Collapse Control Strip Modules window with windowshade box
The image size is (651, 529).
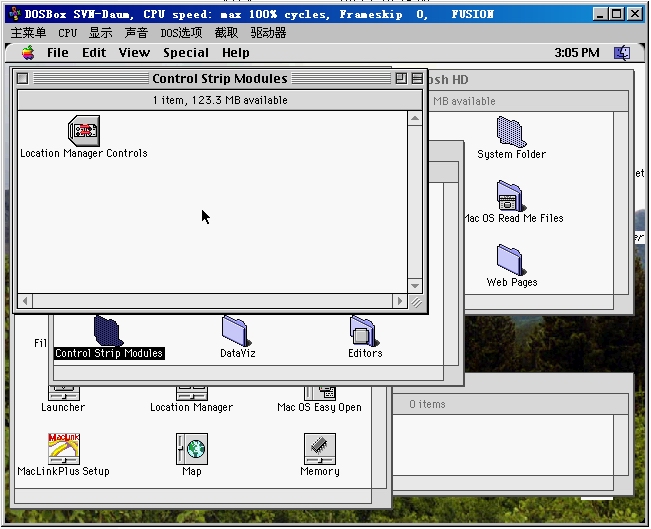point(417,78)
